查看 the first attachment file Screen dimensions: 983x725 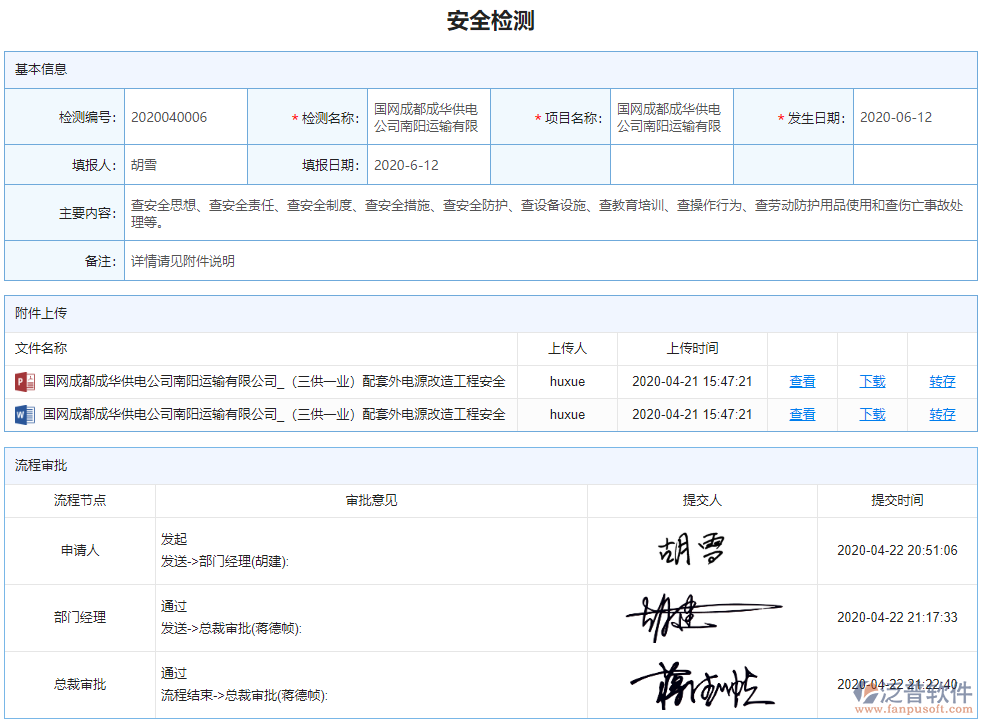[801, 381]
